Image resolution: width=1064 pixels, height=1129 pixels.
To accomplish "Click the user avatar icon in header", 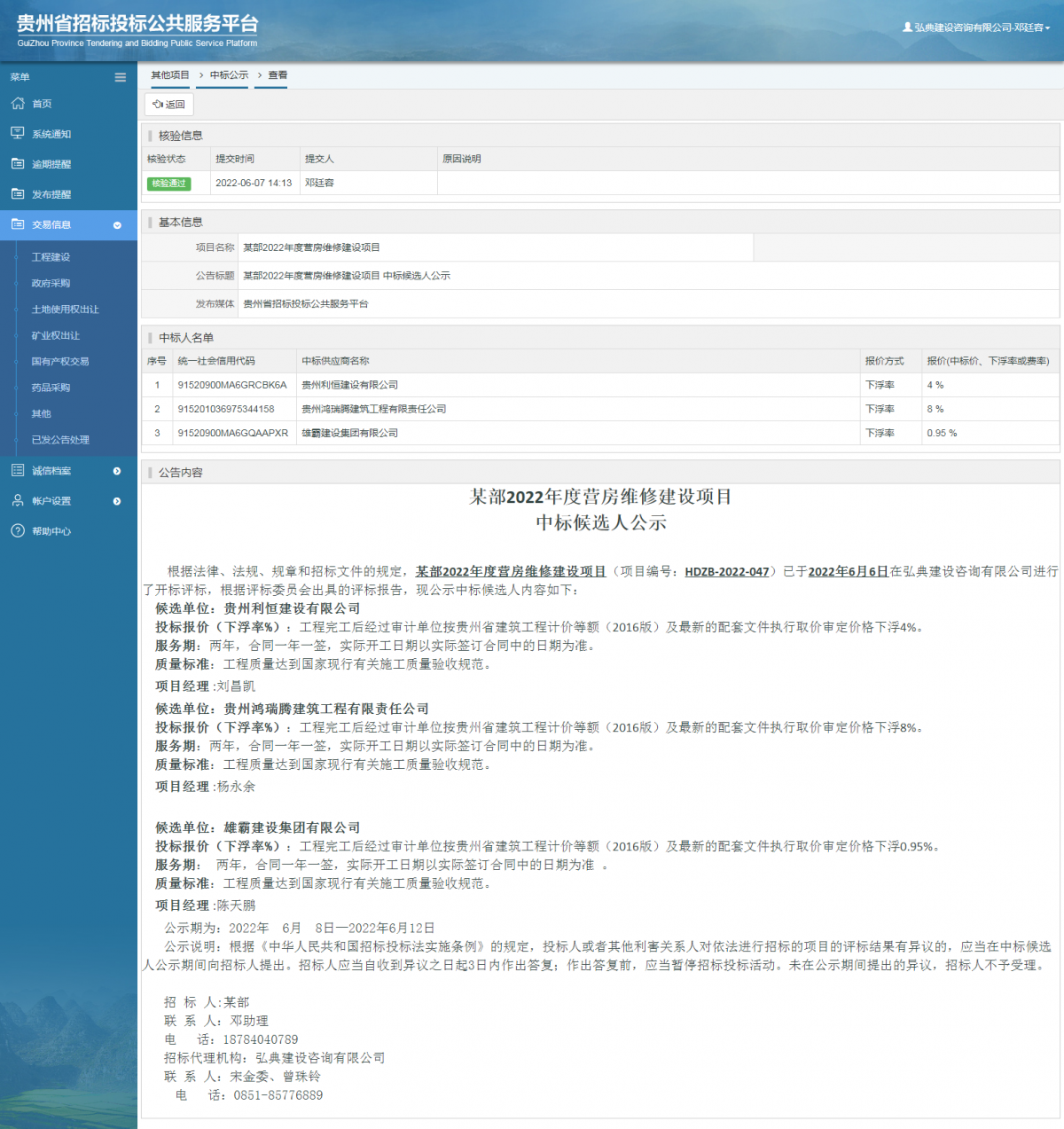I will tap(907, 27).
